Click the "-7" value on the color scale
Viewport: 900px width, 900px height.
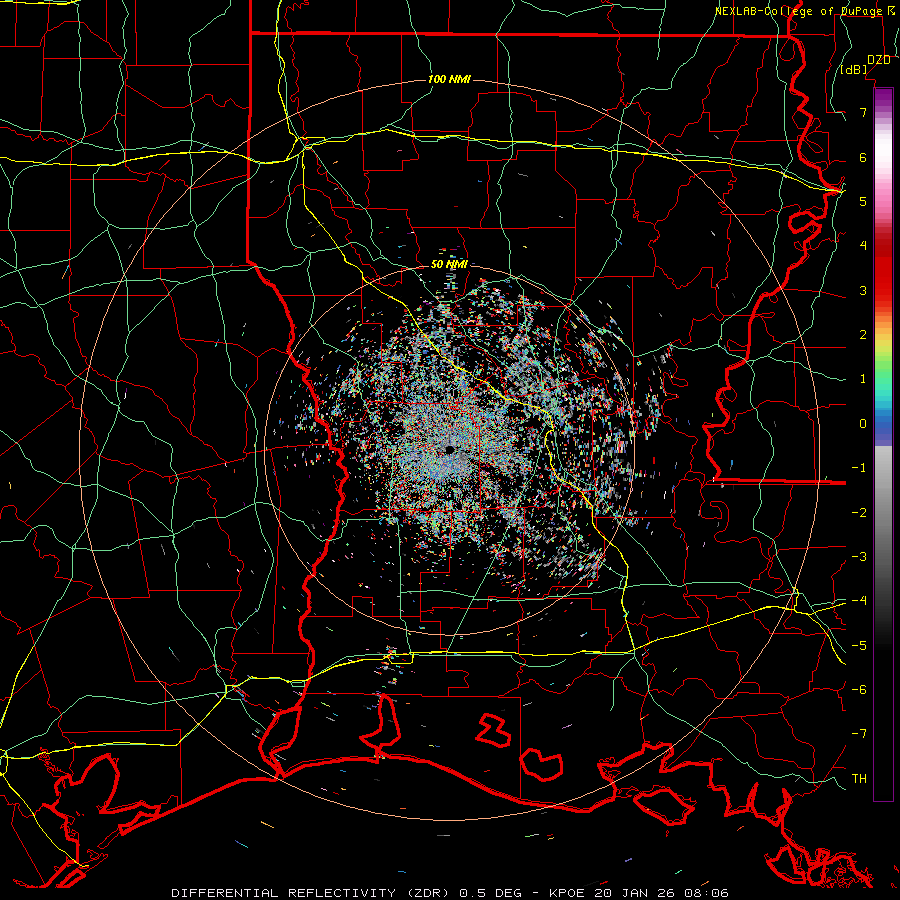pos(859,734)
